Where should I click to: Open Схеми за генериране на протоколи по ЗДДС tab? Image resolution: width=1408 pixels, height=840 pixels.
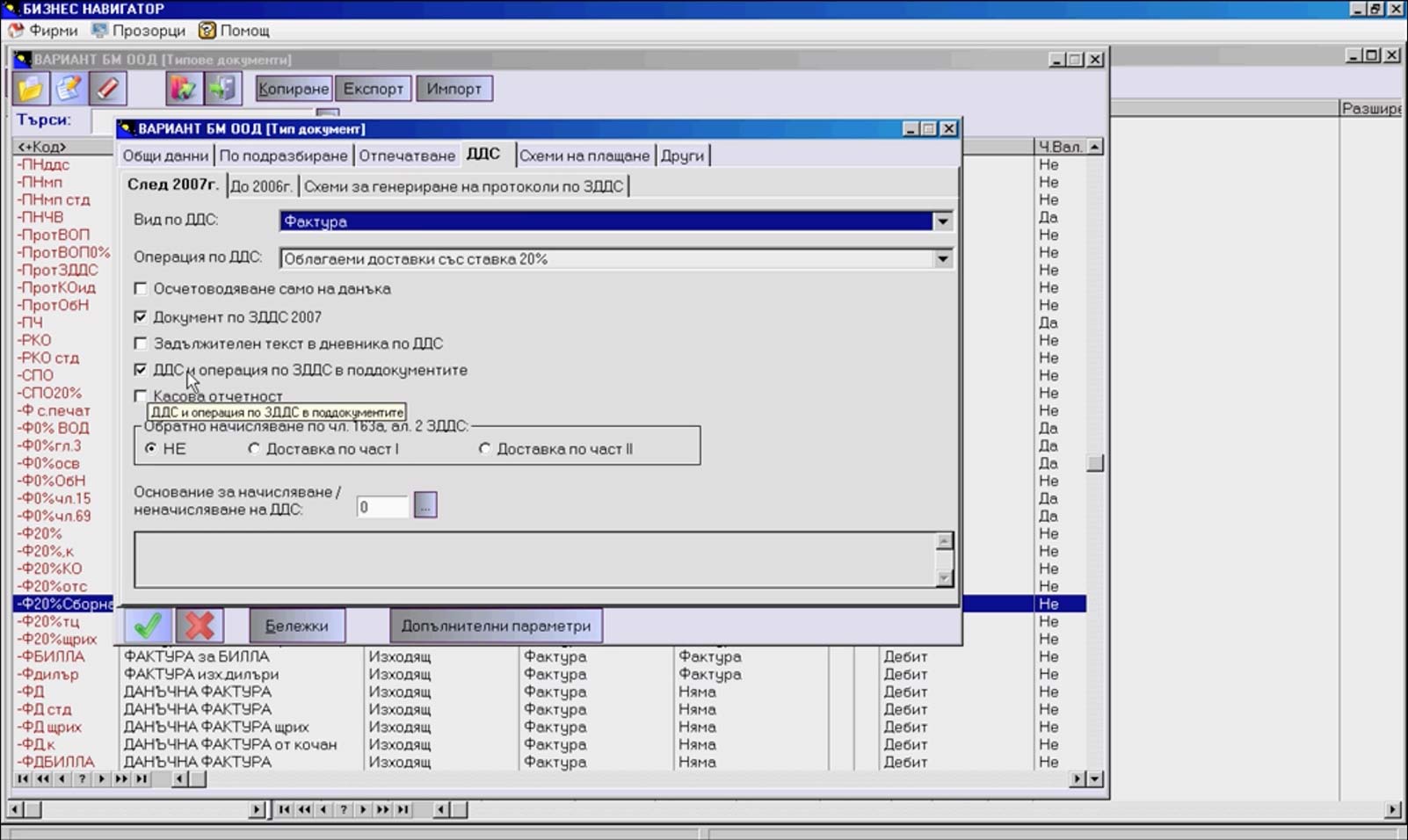tap(463, 186)
